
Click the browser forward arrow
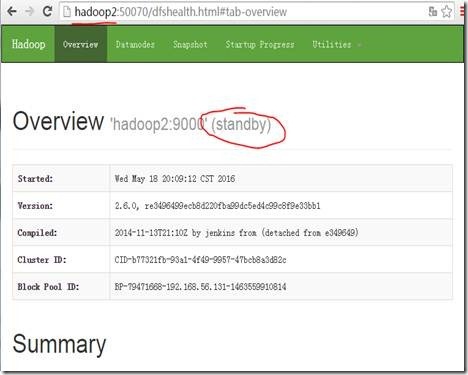tap(30, 11)
